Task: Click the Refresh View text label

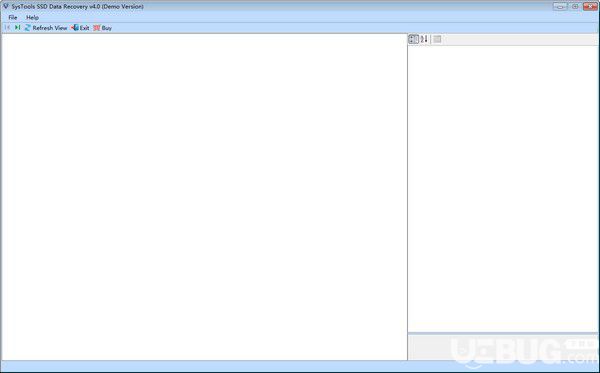Action: 50,28
